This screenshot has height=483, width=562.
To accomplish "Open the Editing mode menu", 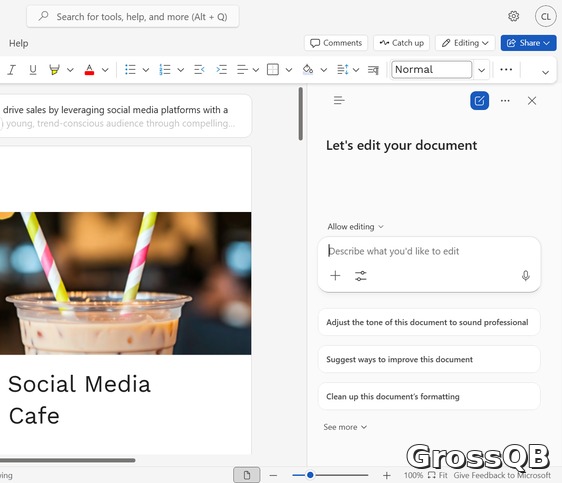I will 465,43.
